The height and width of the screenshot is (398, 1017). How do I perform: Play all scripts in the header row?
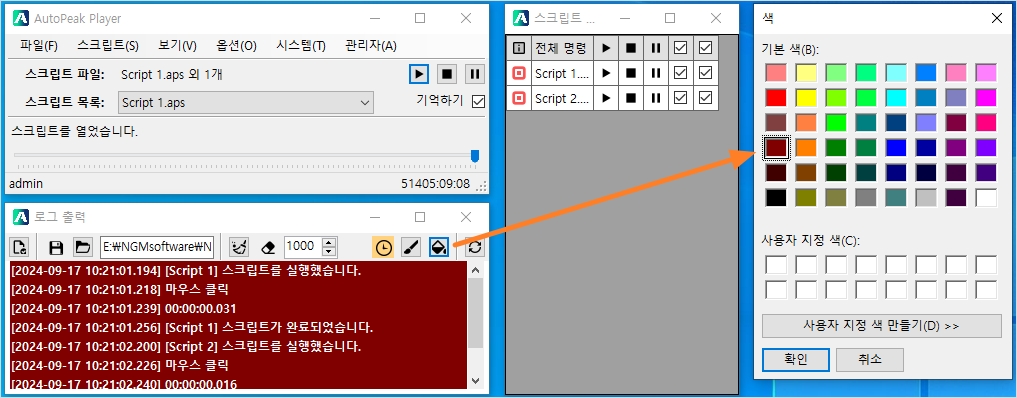(606, 47)
